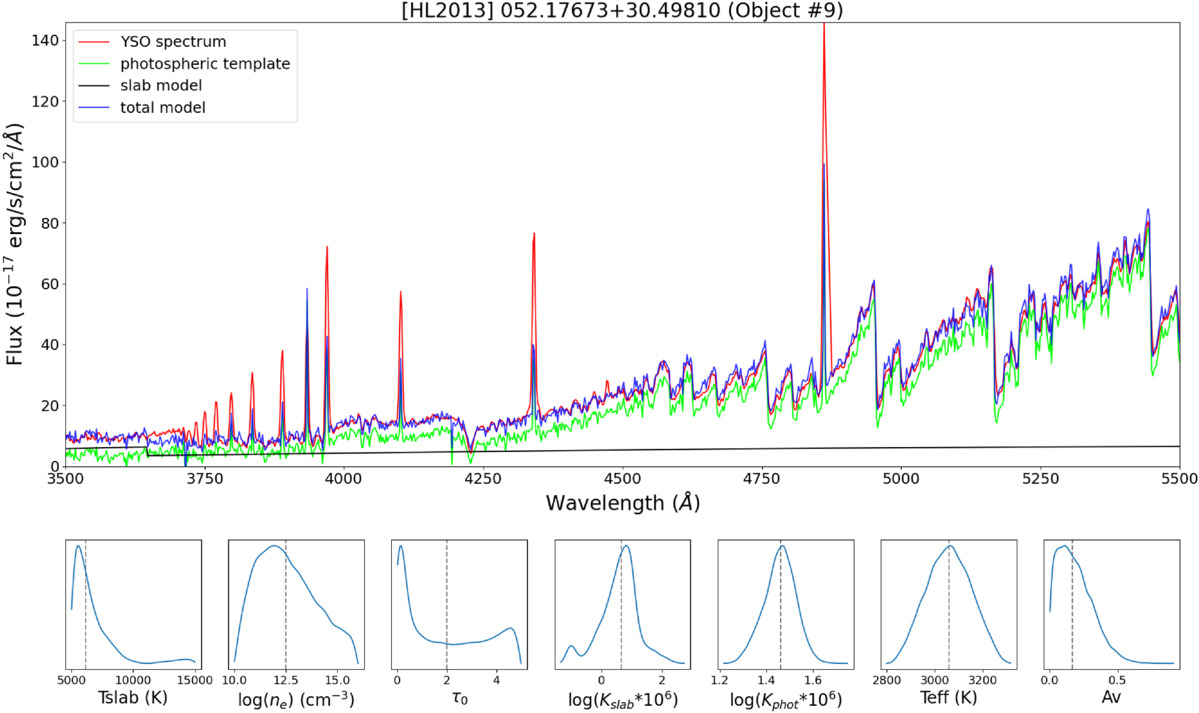1199x713 pixels.
Task: Click the 4250 wavelength tick label
Action: pyautogui.click(x=483, y=479)
